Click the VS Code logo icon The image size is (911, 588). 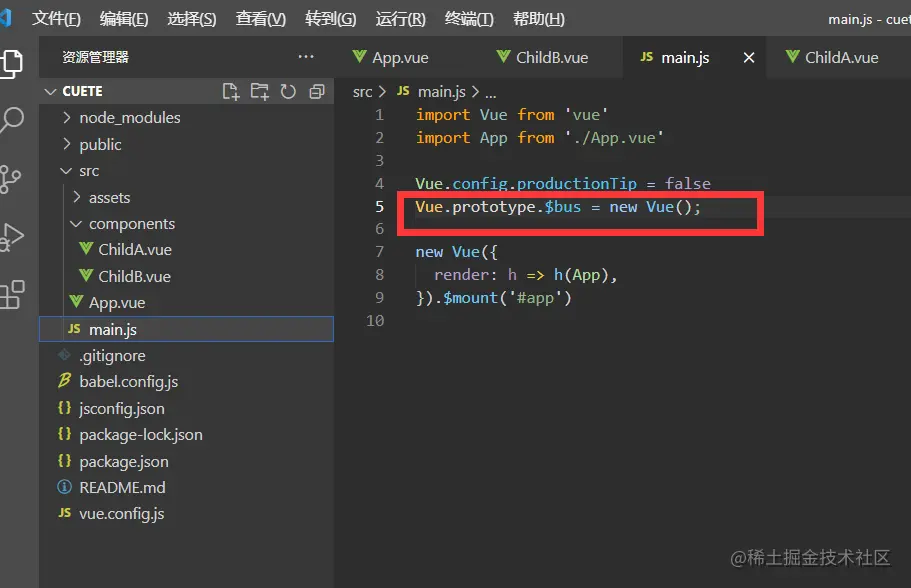coord(6,18)
